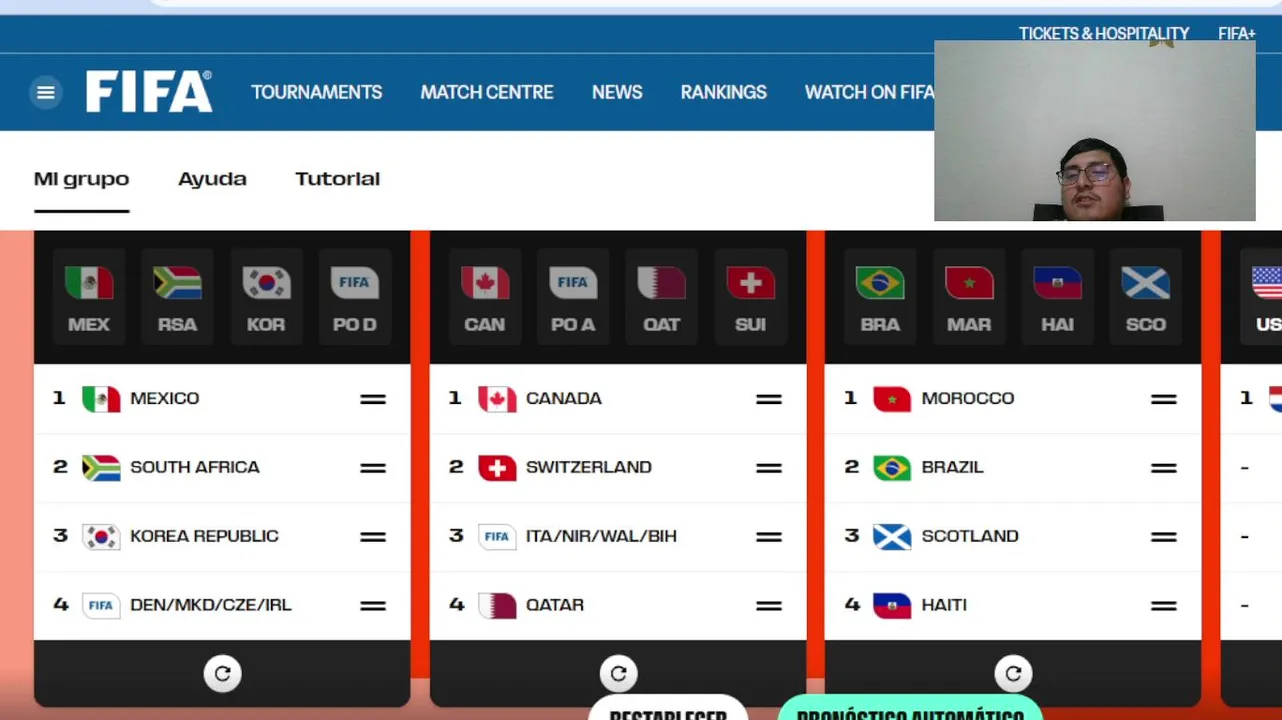The width and height of the screenshot is (1282, 720).
Task: Click Brazil's reorder handle
Action: [1164, 468]
